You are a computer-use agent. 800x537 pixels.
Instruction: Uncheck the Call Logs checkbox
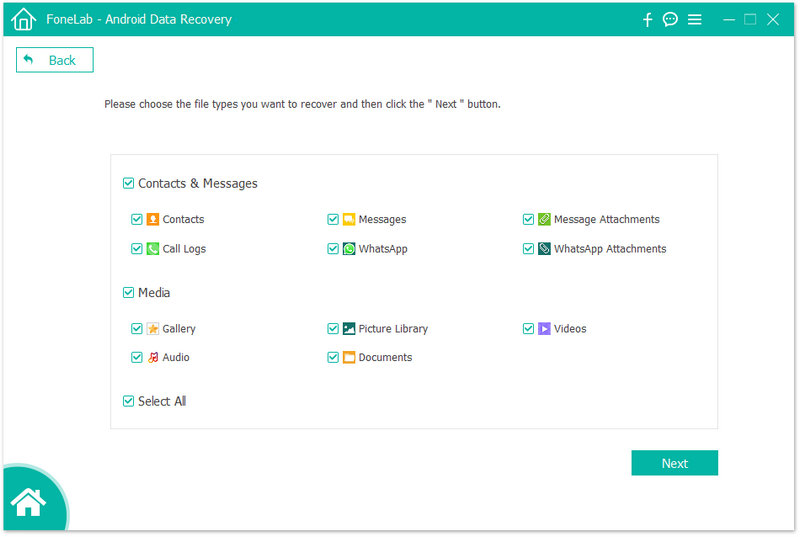coord(136,249)
